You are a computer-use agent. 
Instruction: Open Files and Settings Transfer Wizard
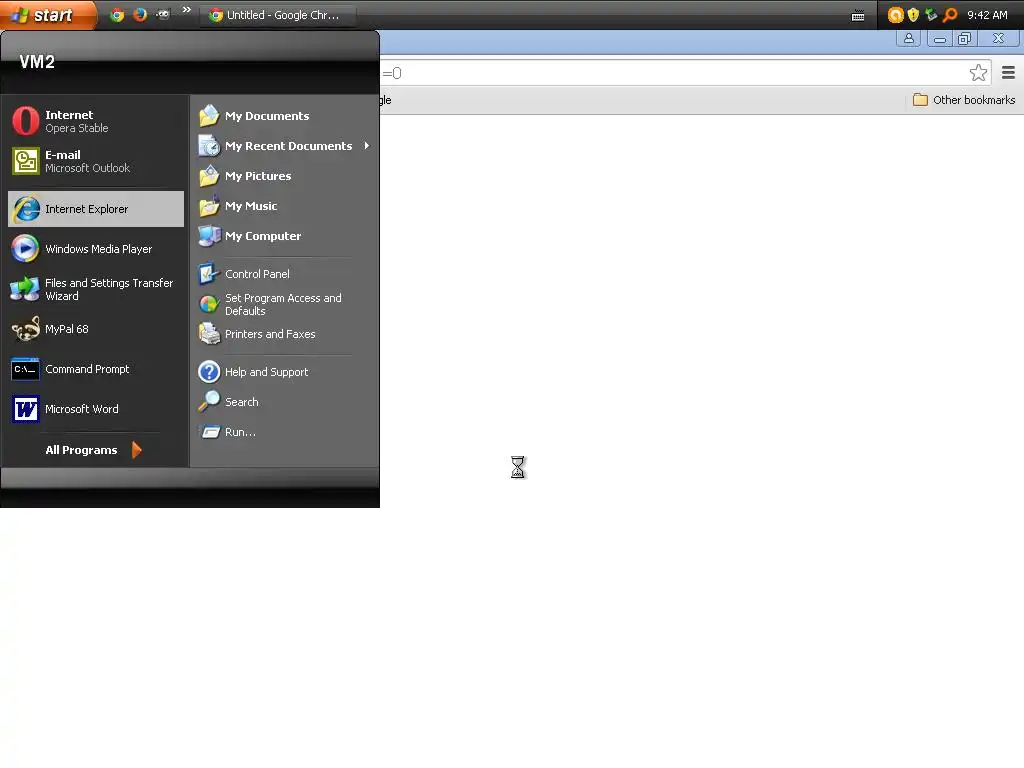pos(95,289)
